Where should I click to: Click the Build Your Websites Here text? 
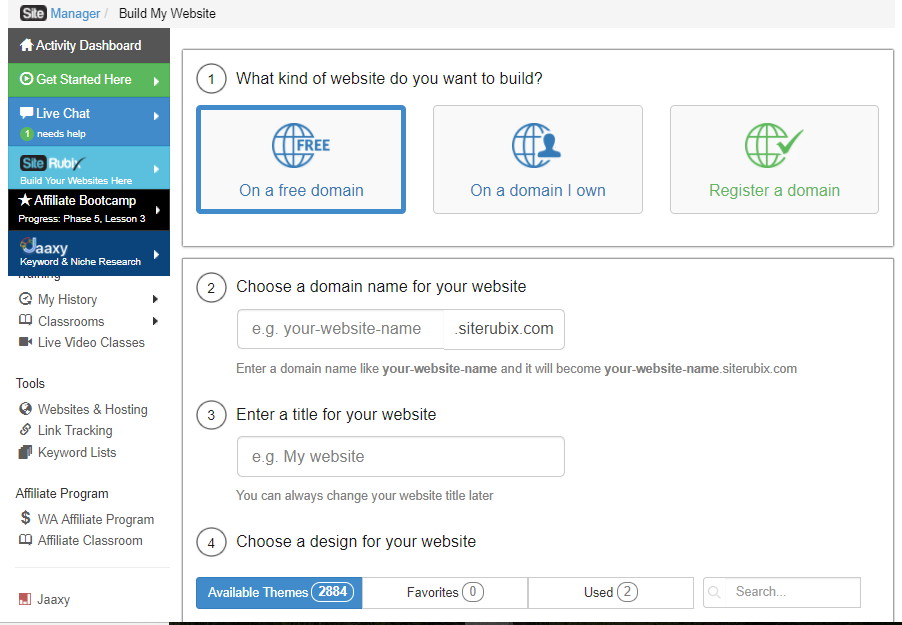coord(76,181)
